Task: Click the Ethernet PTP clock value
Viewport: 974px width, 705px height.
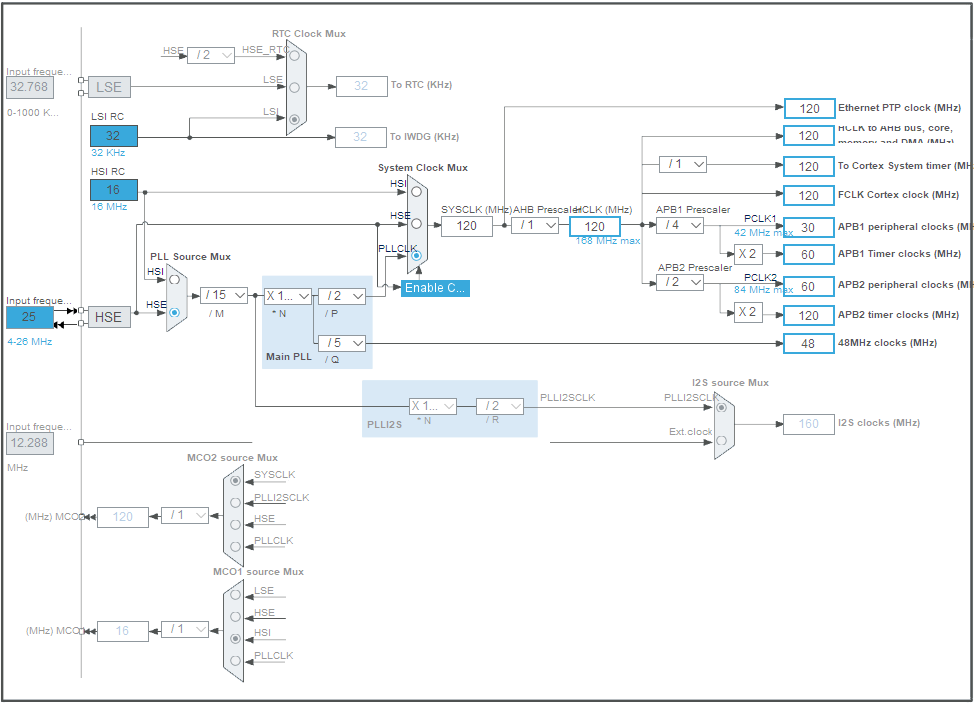Action: coord(809,109)
